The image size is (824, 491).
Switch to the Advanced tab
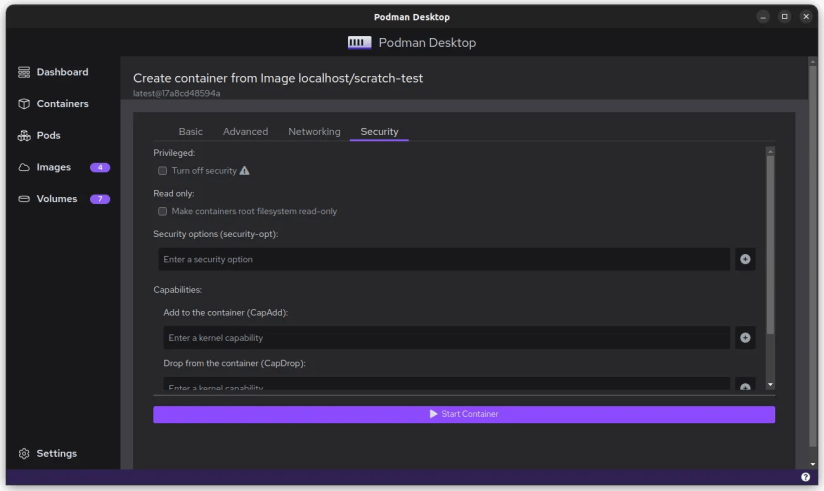245,131
